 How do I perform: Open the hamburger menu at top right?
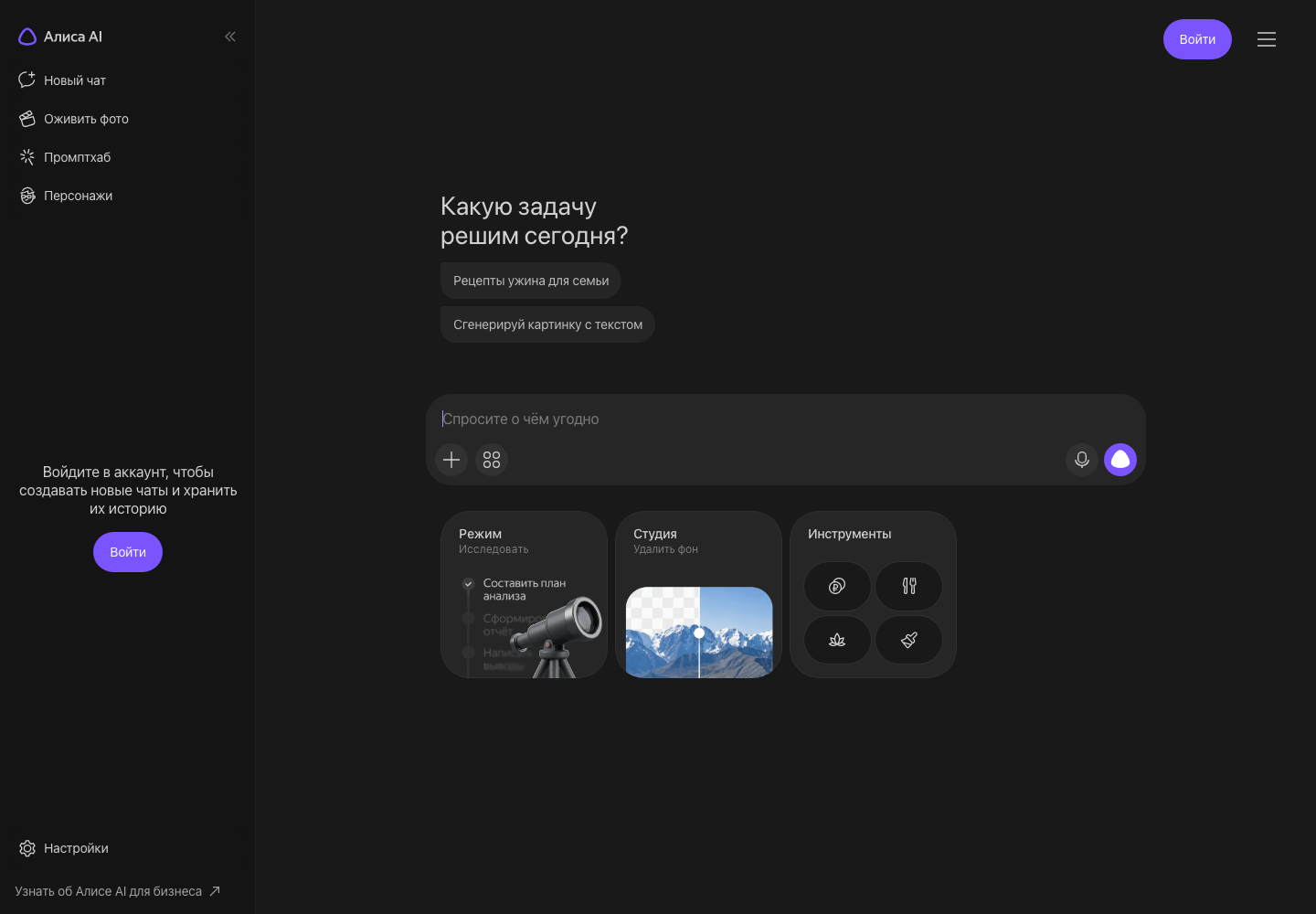[1267, 39]
